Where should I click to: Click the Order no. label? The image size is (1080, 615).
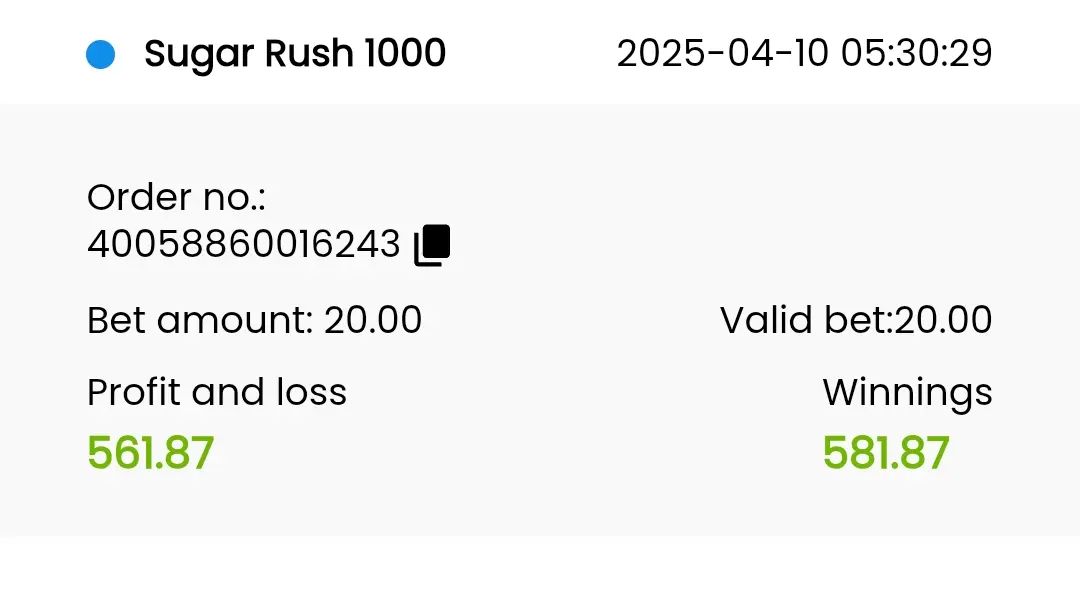176,198
